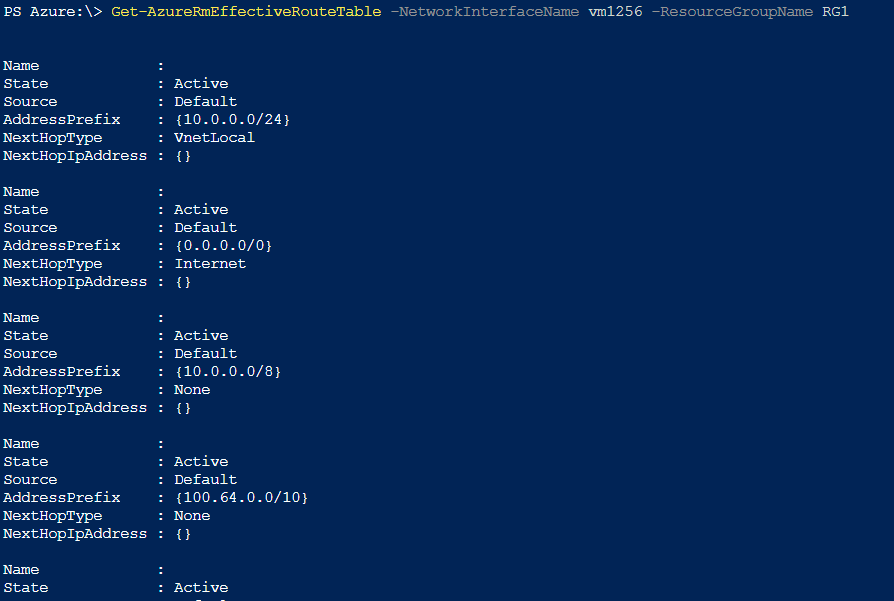Viewport: 894px width, 601px height.
Task: Click the {0.0.0.0/0} address prefix
Action: (x=224, y=246)
